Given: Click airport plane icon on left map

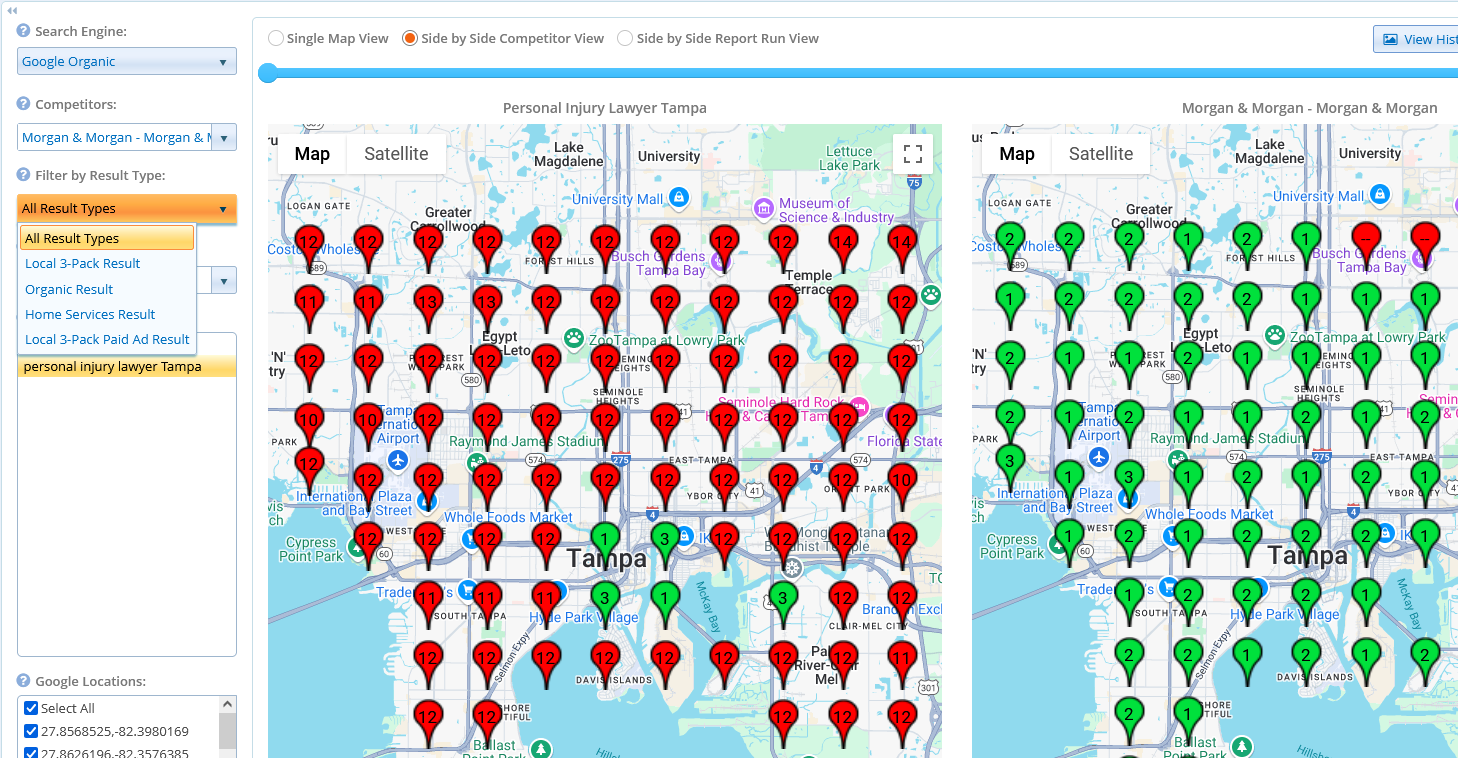Looking at the screenshot, I should pos(398,460).
